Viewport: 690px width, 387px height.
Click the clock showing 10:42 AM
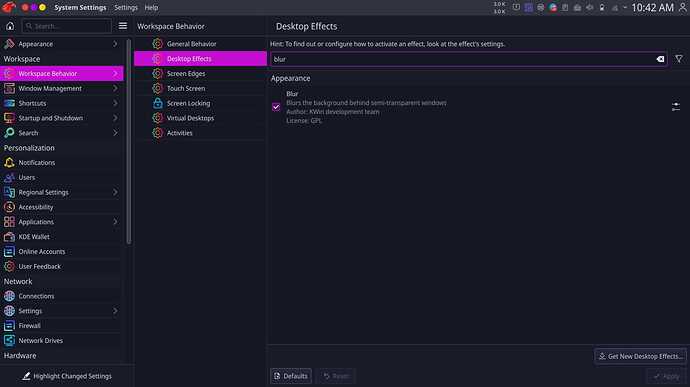click(x=653, y=7)
